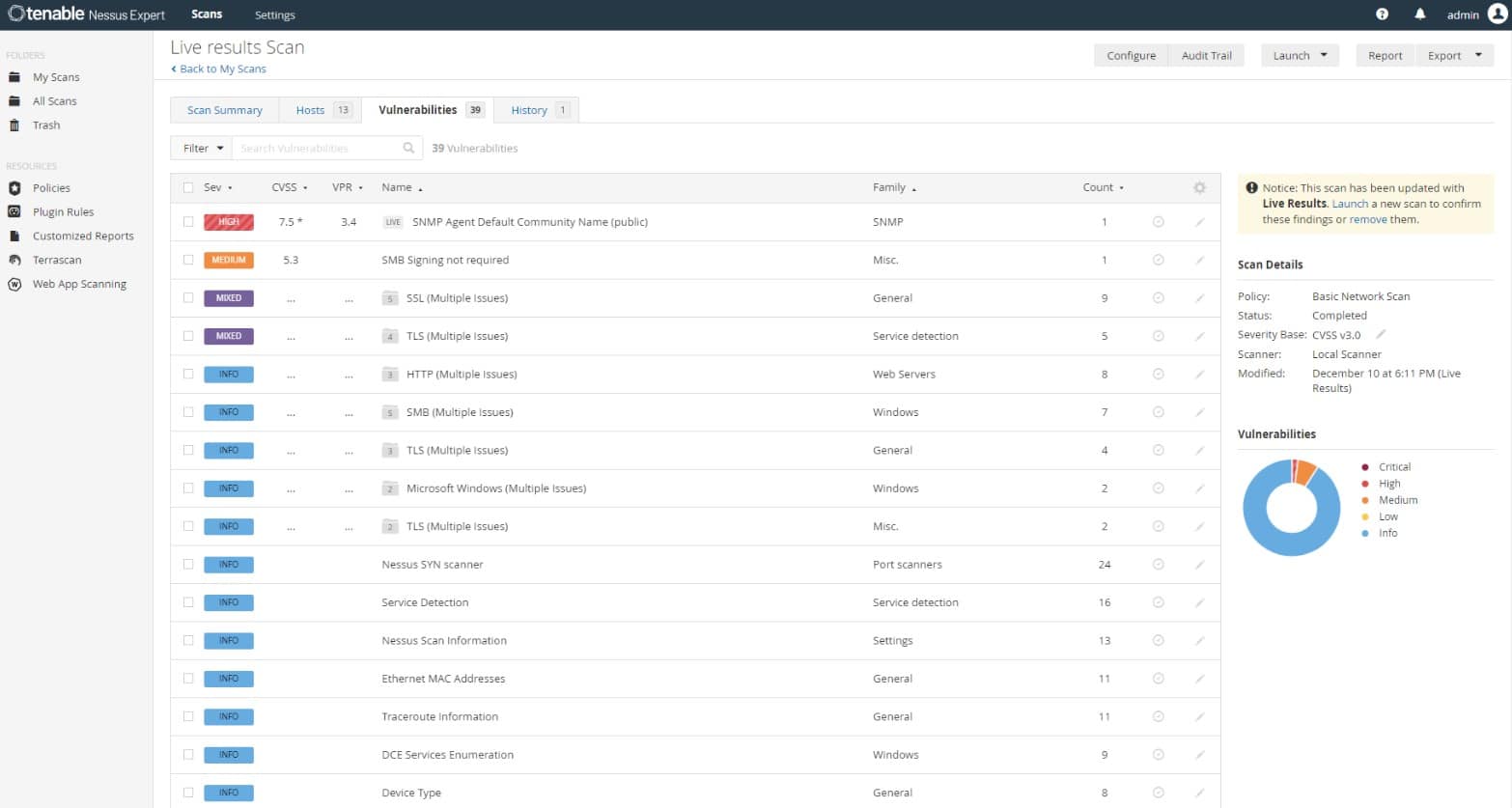Open the Export dropdown arrow

pos(1478,55)
